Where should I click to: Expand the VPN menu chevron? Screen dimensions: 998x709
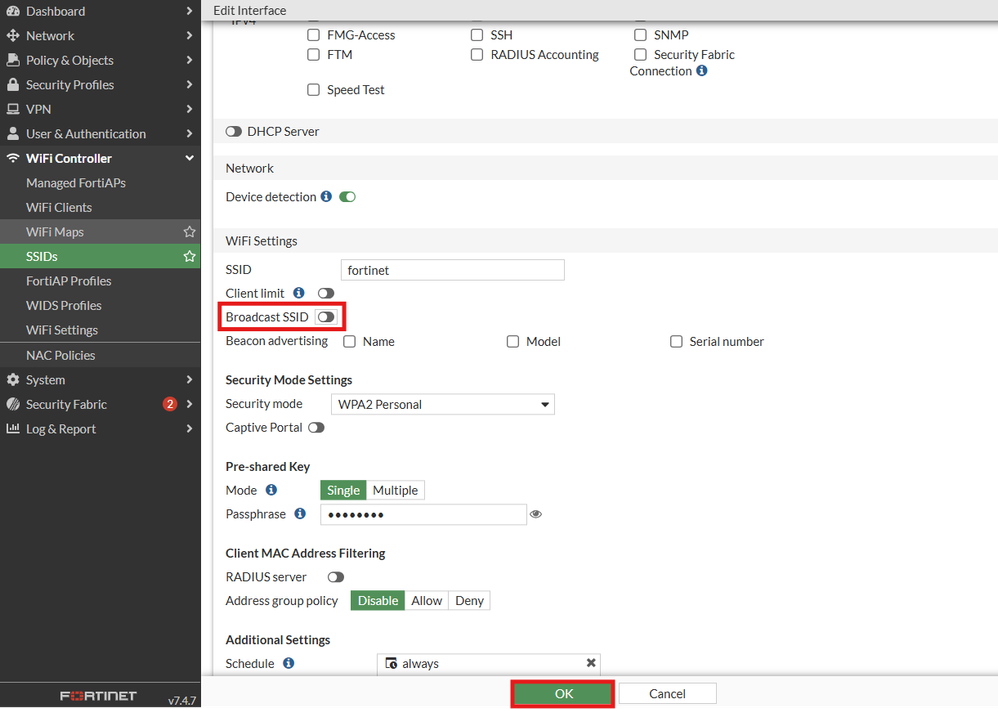click(189, 109)
